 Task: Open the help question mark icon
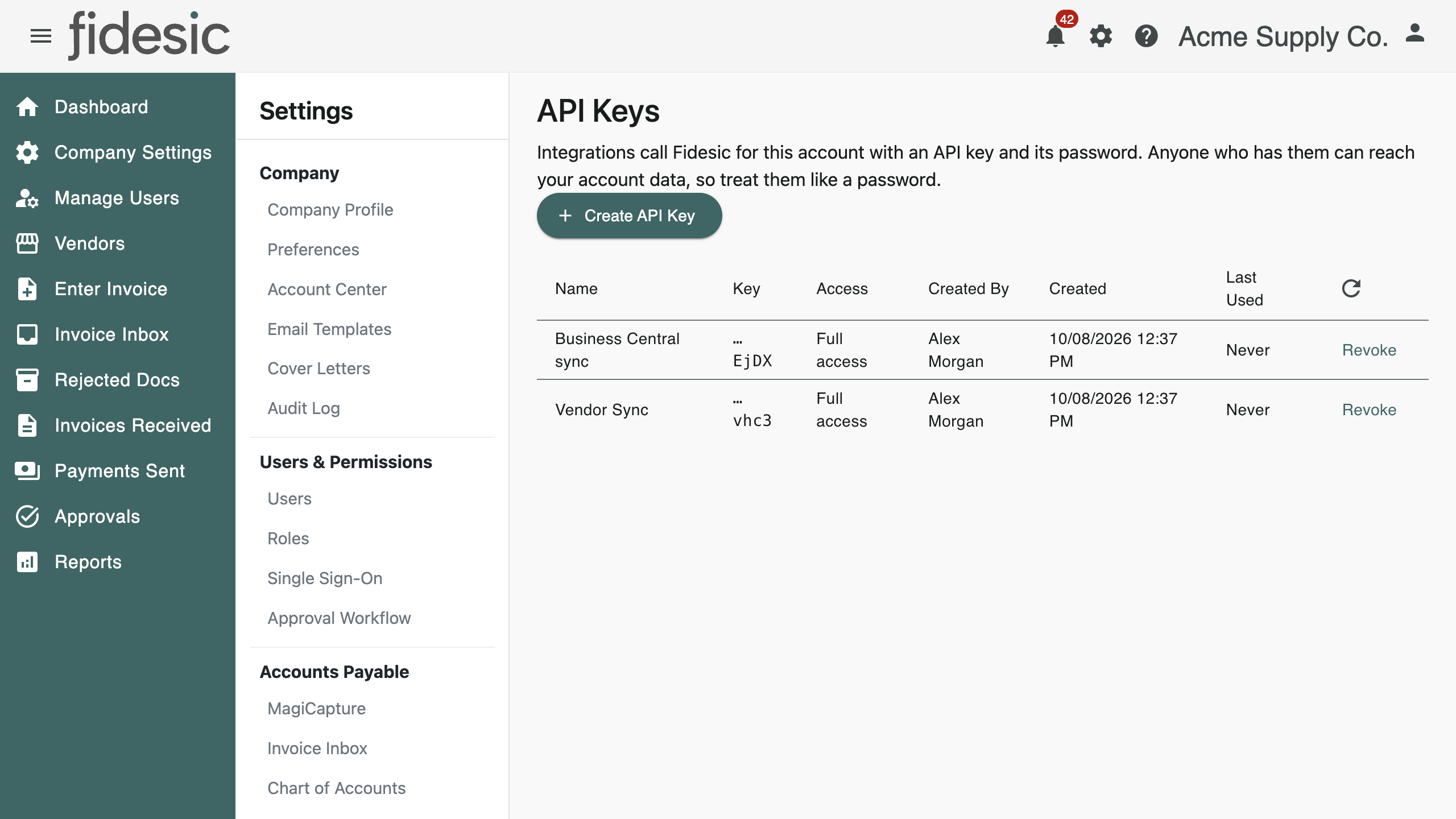(1146, 36)
